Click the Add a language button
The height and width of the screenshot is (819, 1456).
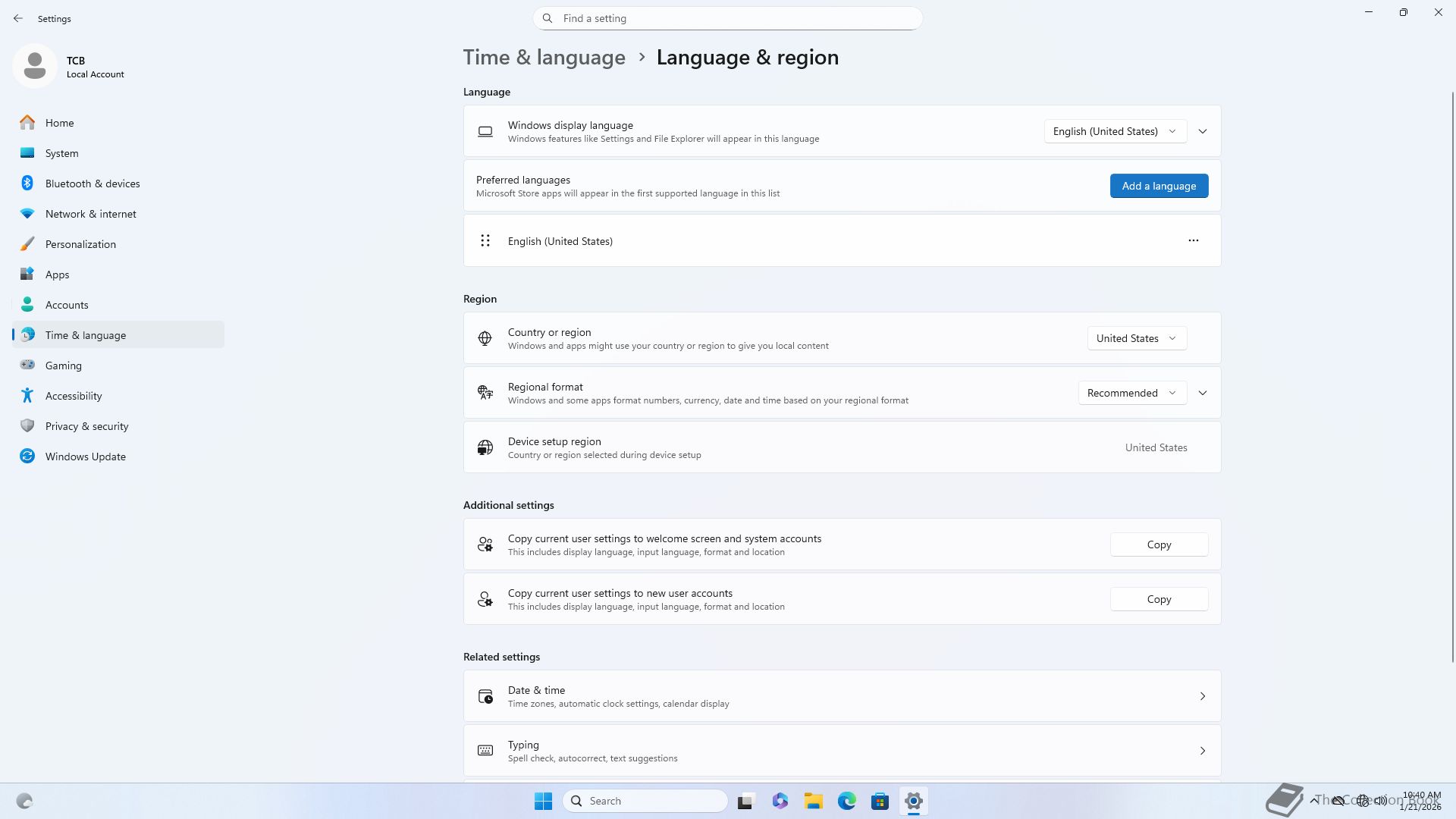point(1159,186)
